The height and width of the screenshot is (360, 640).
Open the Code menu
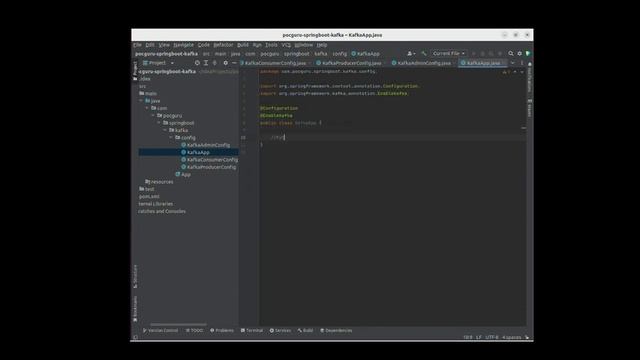click(x=204, y=45)
